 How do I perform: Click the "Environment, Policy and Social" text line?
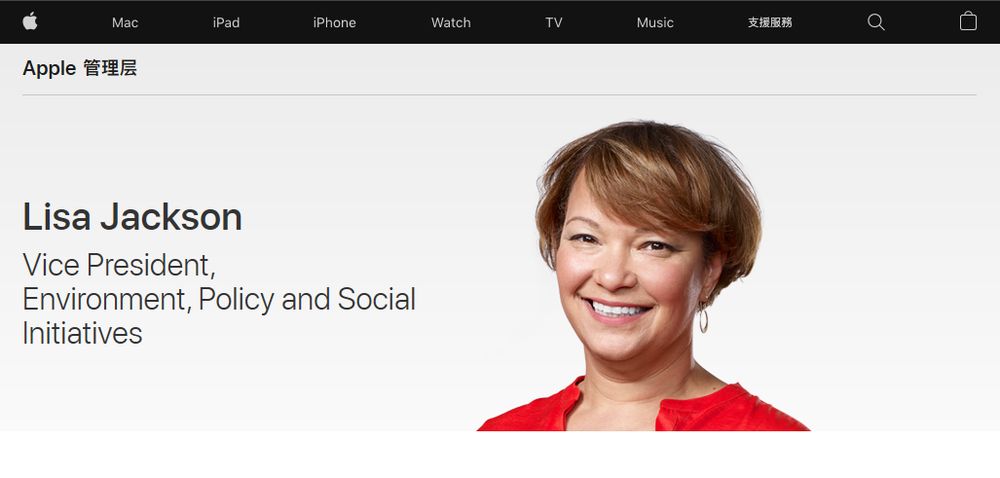coord(219,299)
